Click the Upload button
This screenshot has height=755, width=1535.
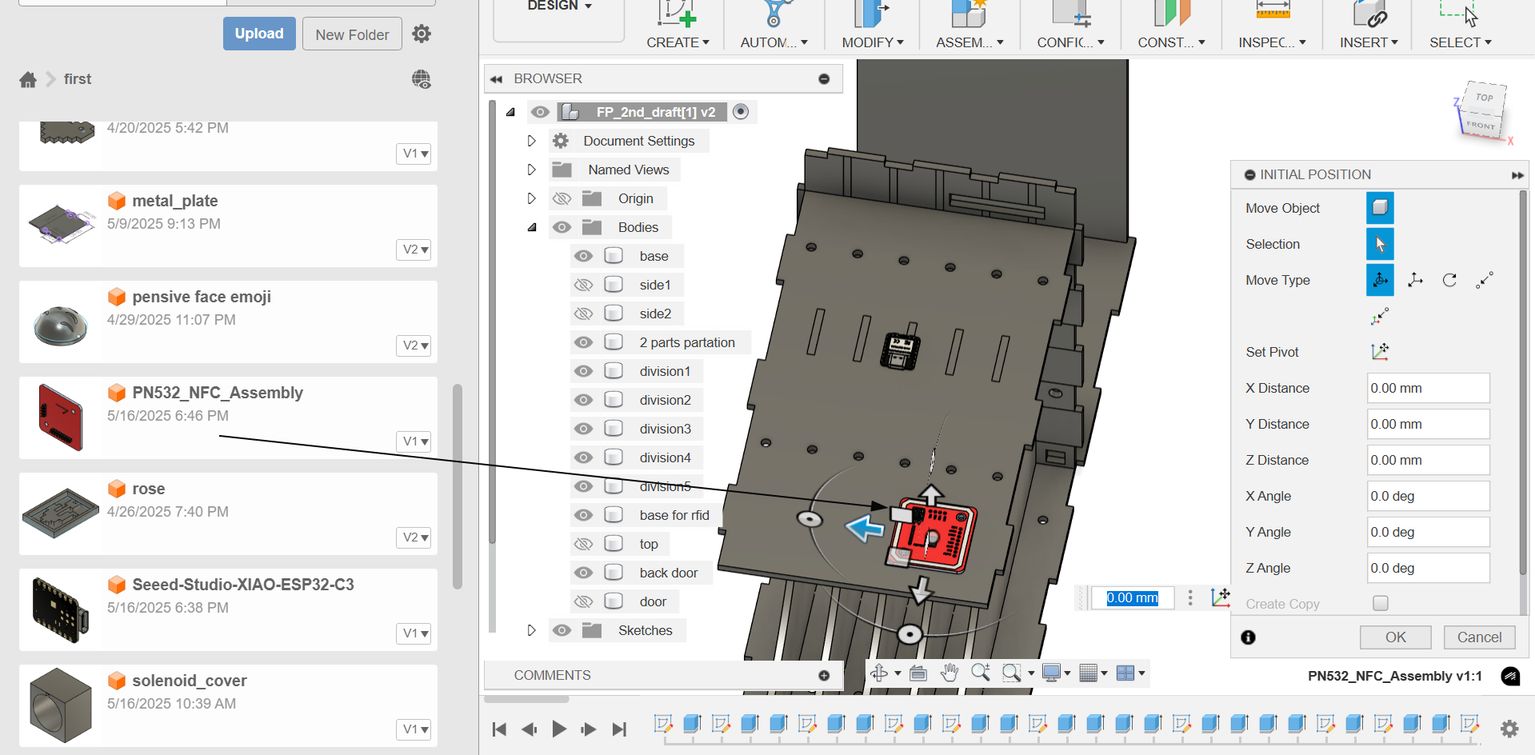tap(259, 33)
